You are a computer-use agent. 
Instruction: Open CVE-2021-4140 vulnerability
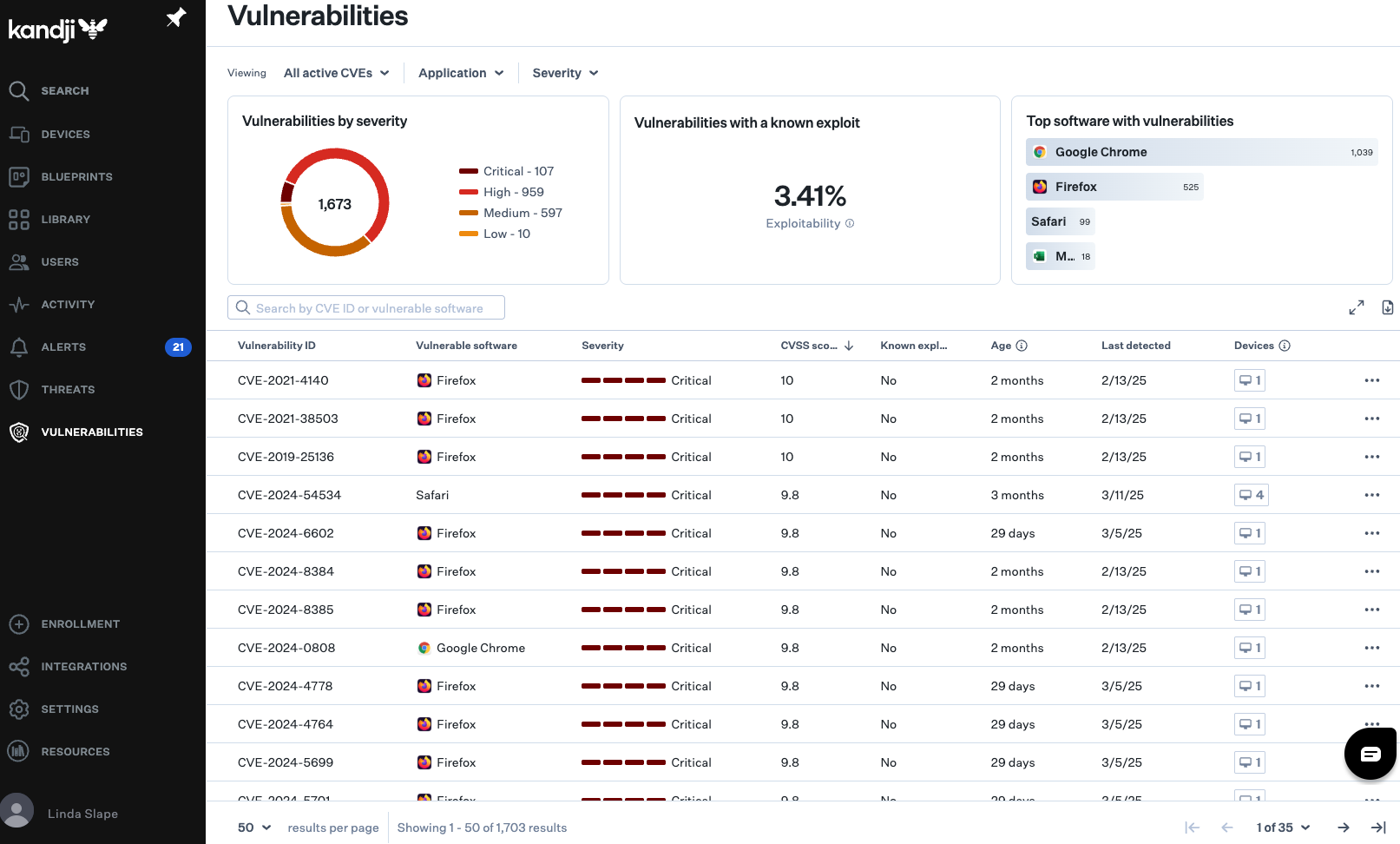(283, 380)
